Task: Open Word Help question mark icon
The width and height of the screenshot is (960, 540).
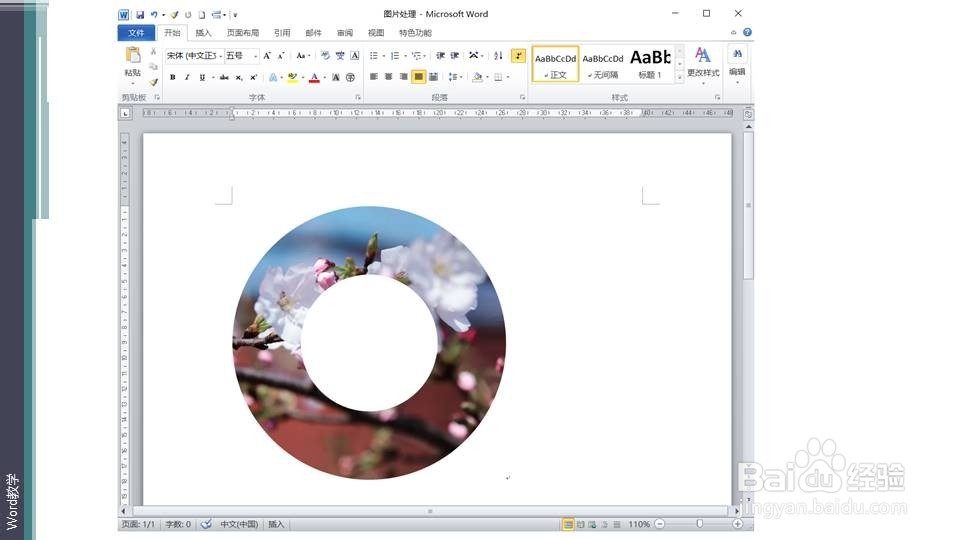Action: 747,32
